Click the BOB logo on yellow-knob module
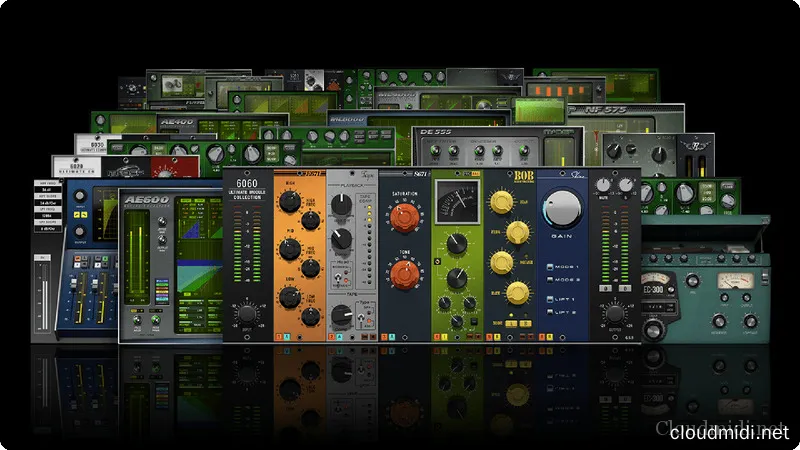 523,177
